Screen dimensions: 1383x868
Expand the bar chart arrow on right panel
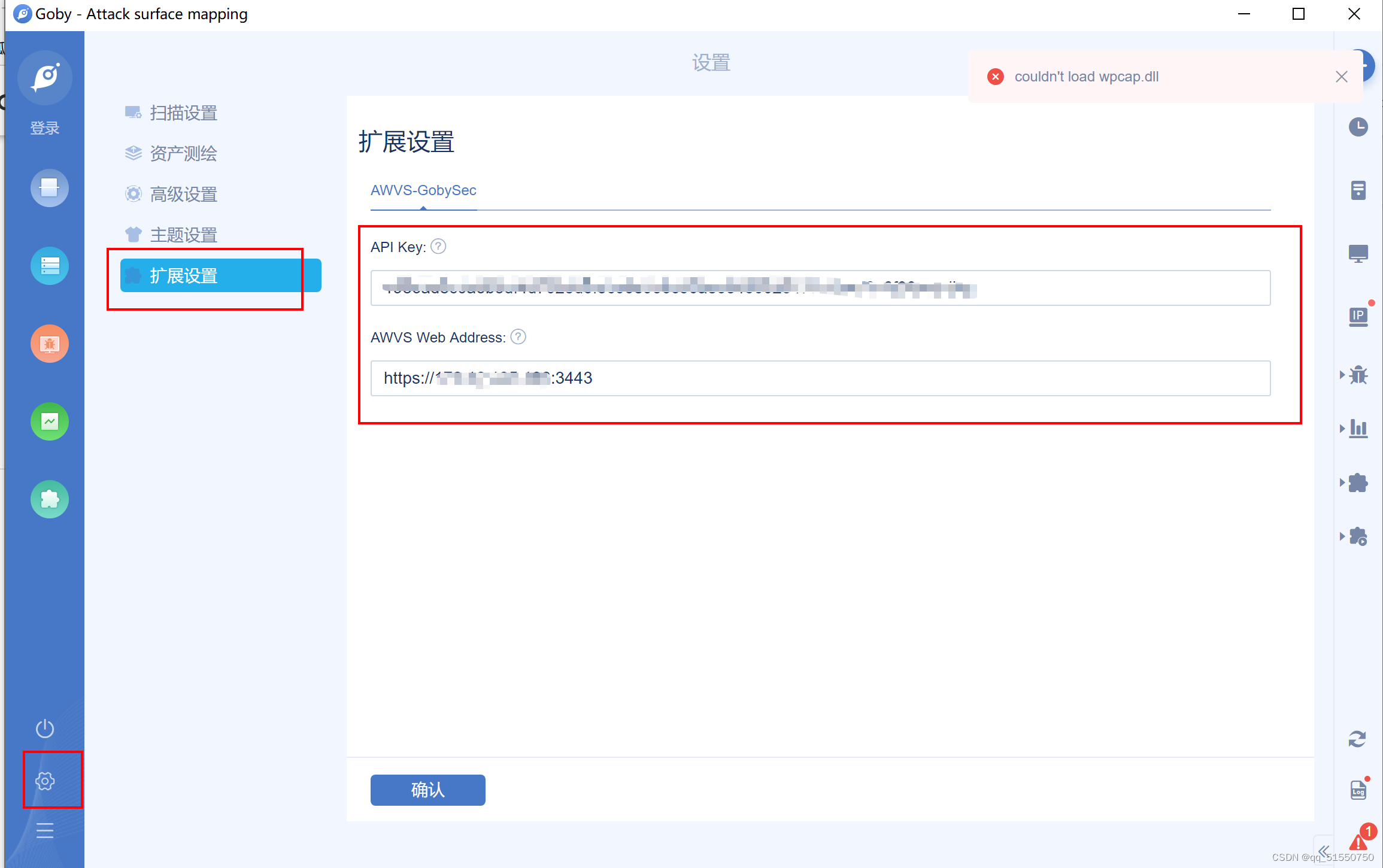point(1342,429)
